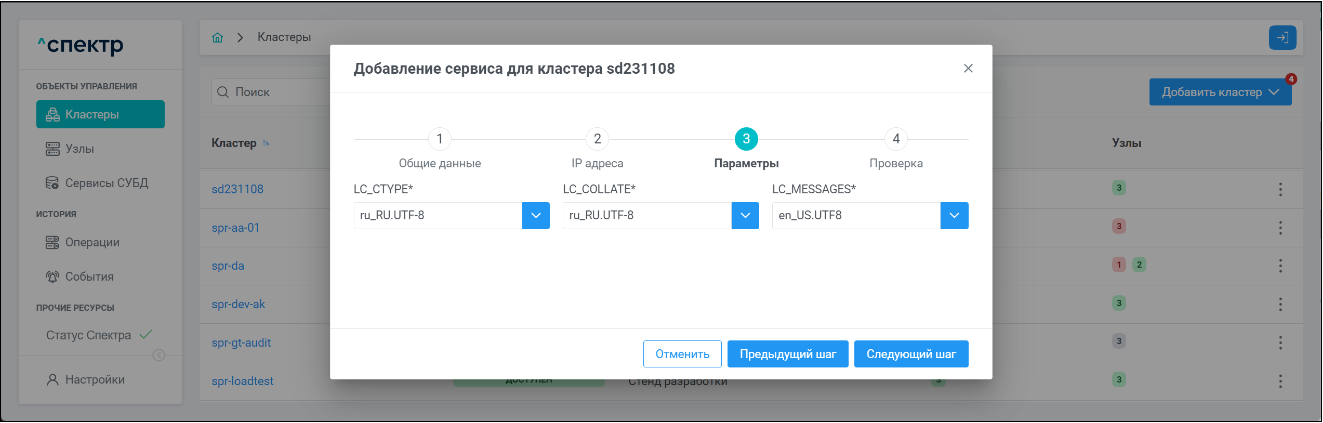Screen dimensions: 1323x423
Task: Collapse the sidebar using arrow icon
Action: tap(158, 356)
